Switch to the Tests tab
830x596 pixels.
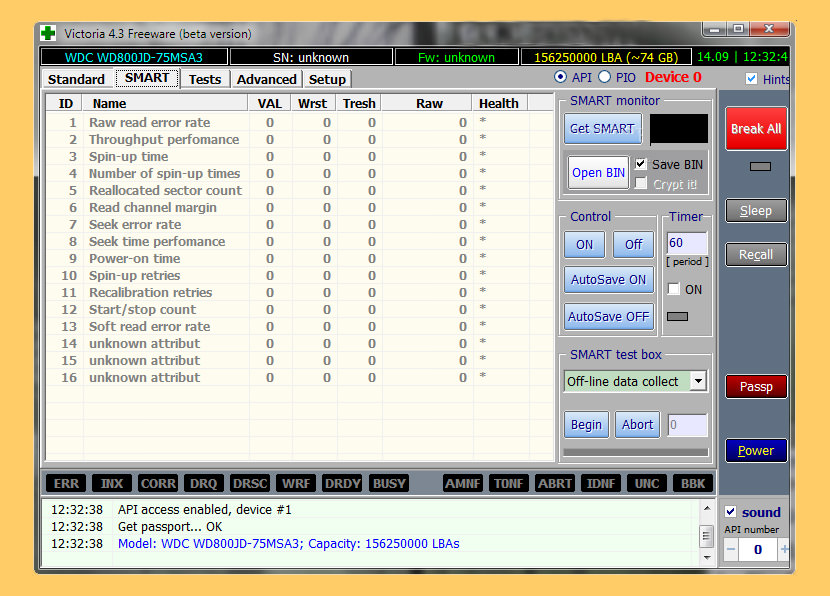click(205, 79)
